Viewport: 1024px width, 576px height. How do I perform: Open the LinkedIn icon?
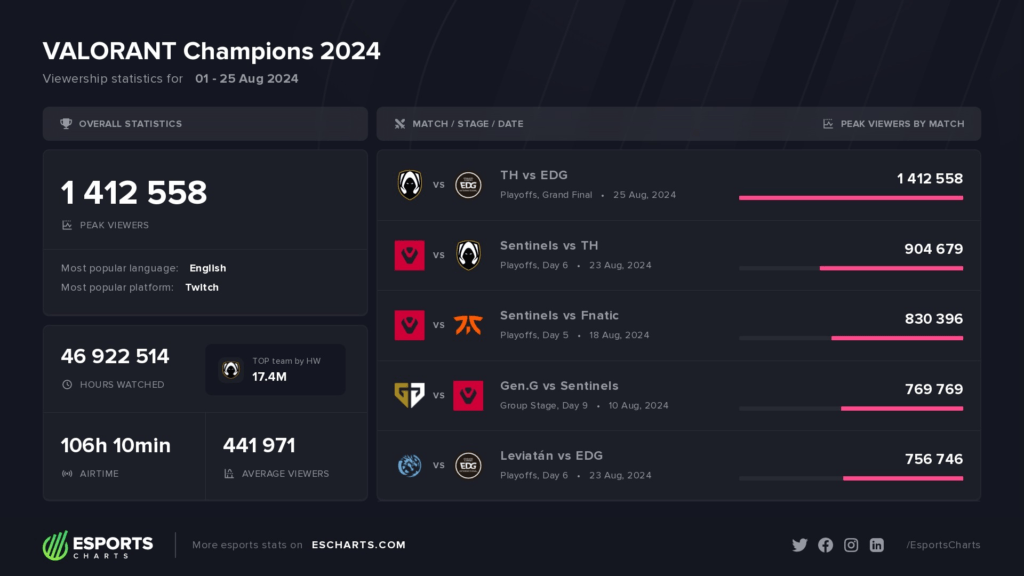[x=876, y=545]
